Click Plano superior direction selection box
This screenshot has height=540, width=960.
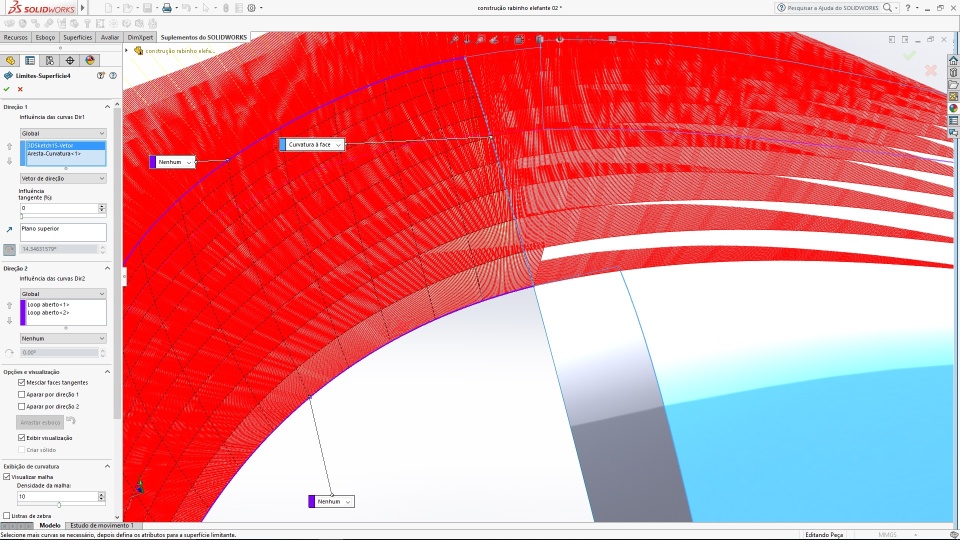(63, 232)
